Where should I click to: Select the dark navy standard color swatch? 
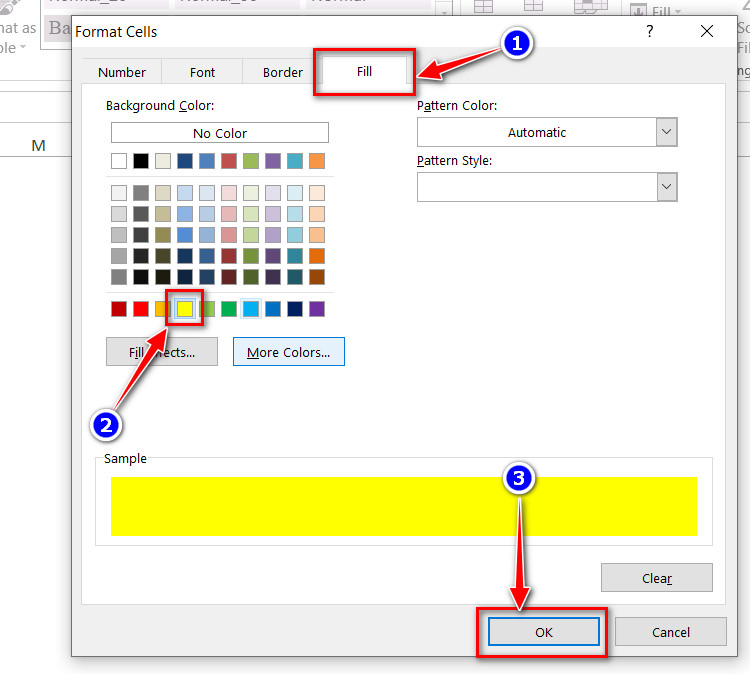[295, 309]
